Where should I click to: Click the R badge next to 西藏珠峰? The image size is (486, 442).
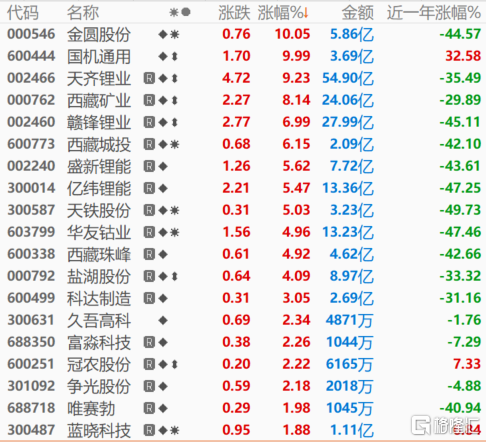pos(149,254)
